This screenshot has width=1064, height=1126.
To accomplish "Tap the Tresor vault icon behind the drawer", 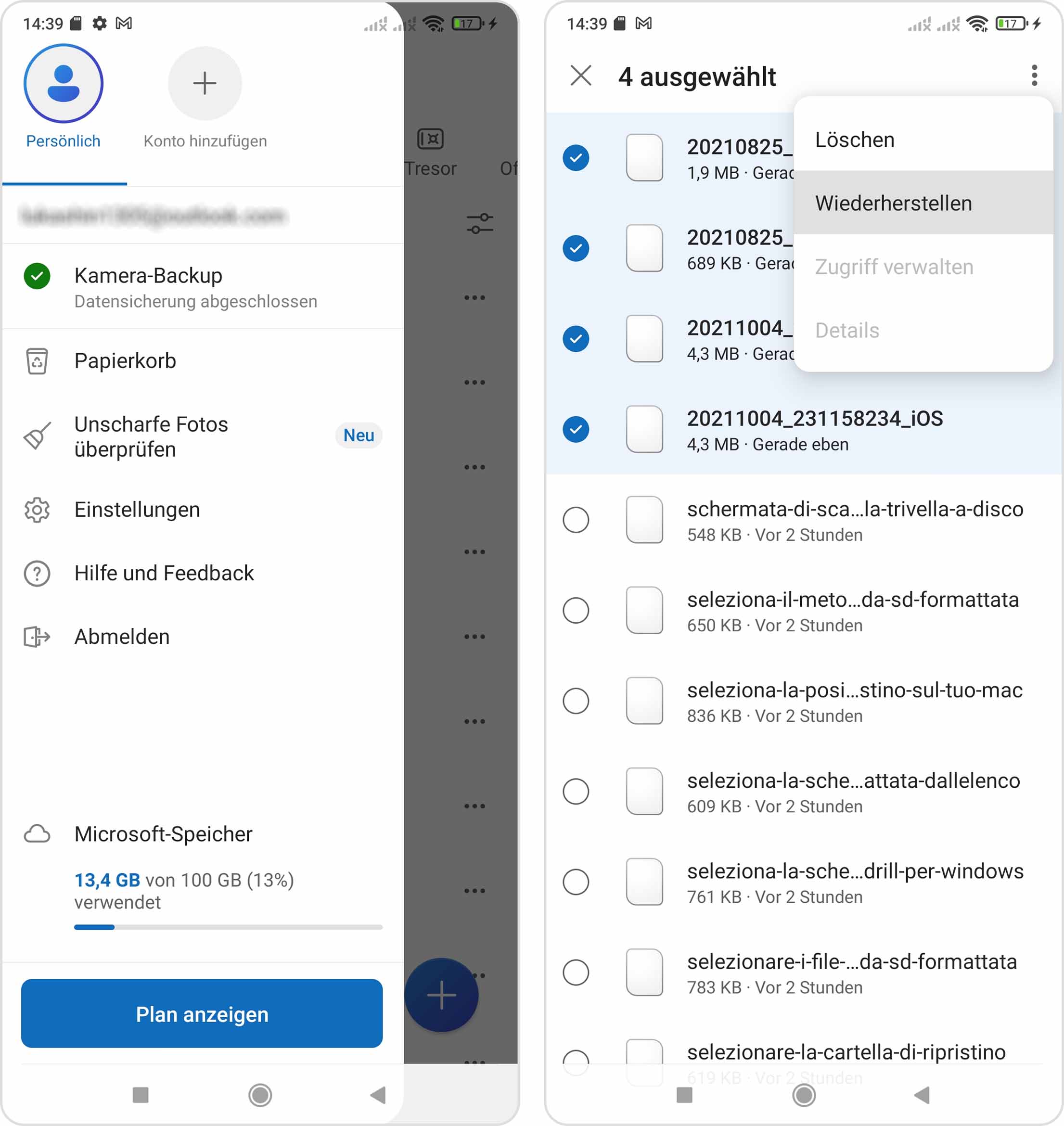I will [431, 139].
